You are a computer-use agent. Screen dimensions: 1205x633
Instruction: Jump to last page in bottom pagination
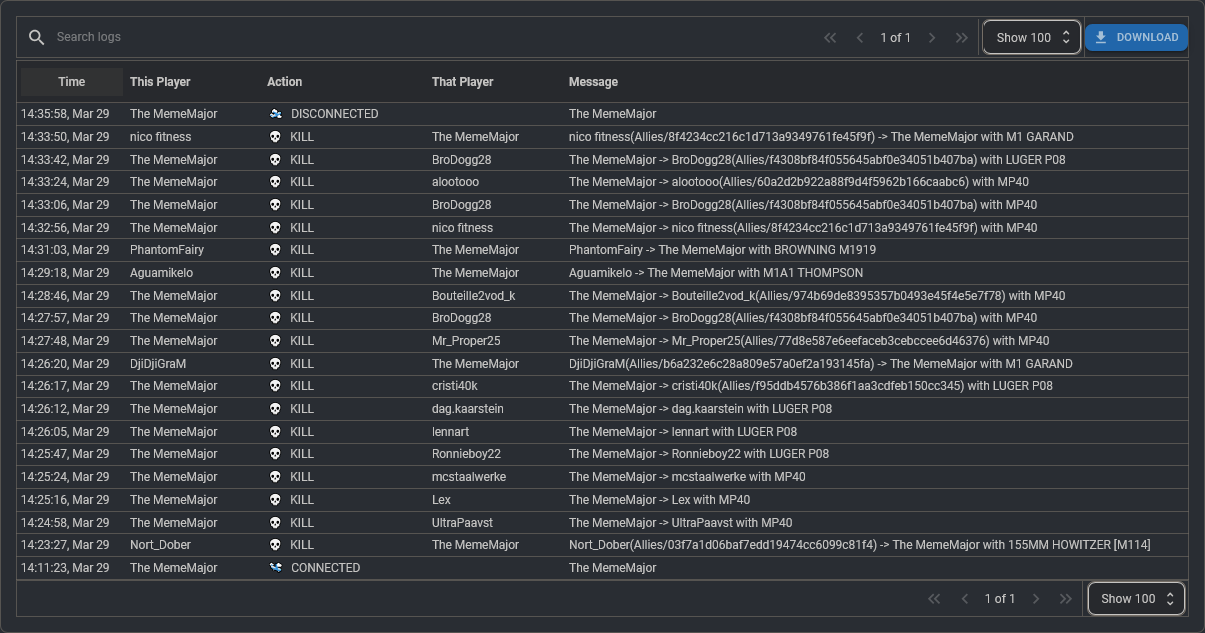(1066, 599)
